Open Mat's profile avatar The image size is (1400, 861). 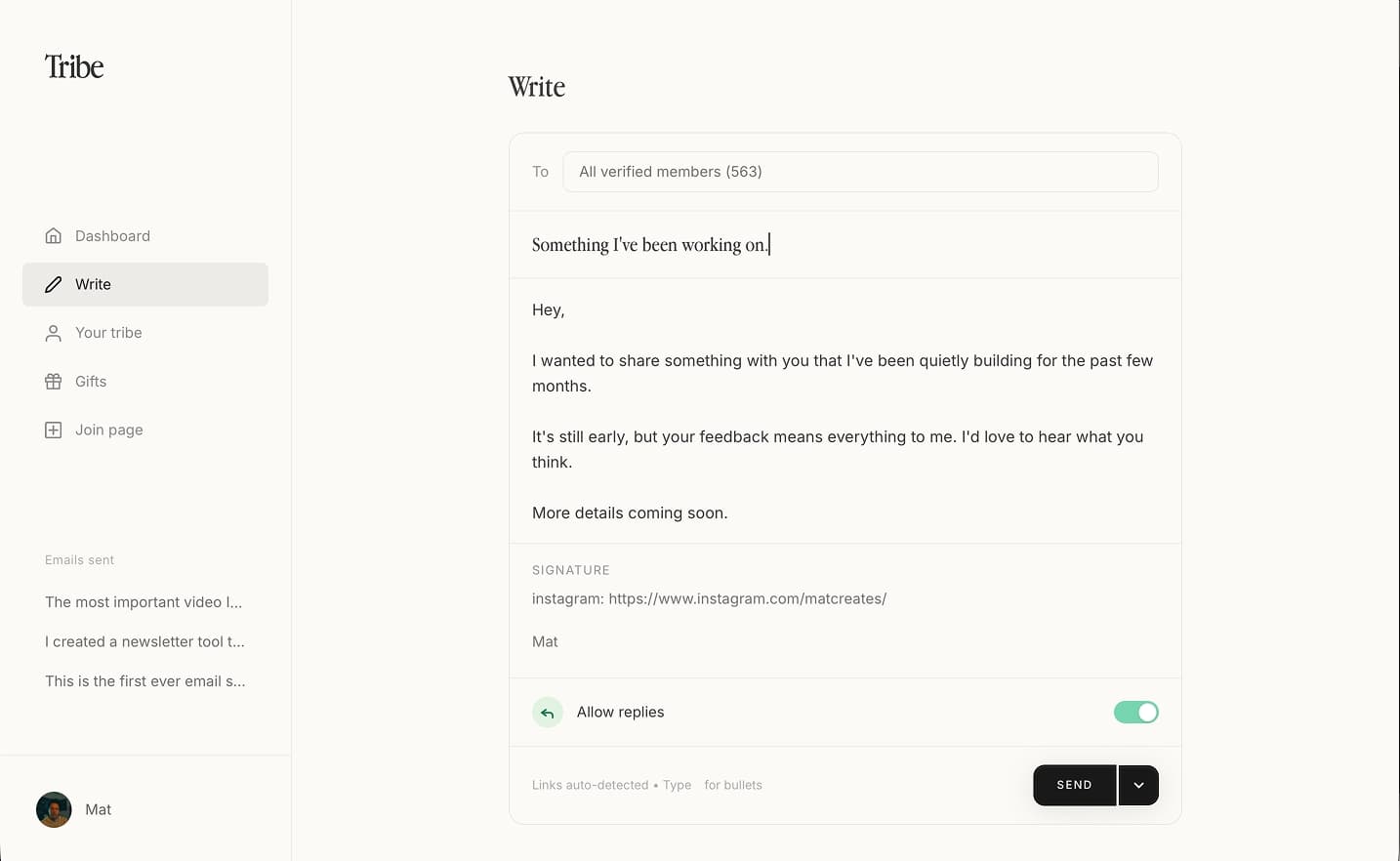click(54, 809)
